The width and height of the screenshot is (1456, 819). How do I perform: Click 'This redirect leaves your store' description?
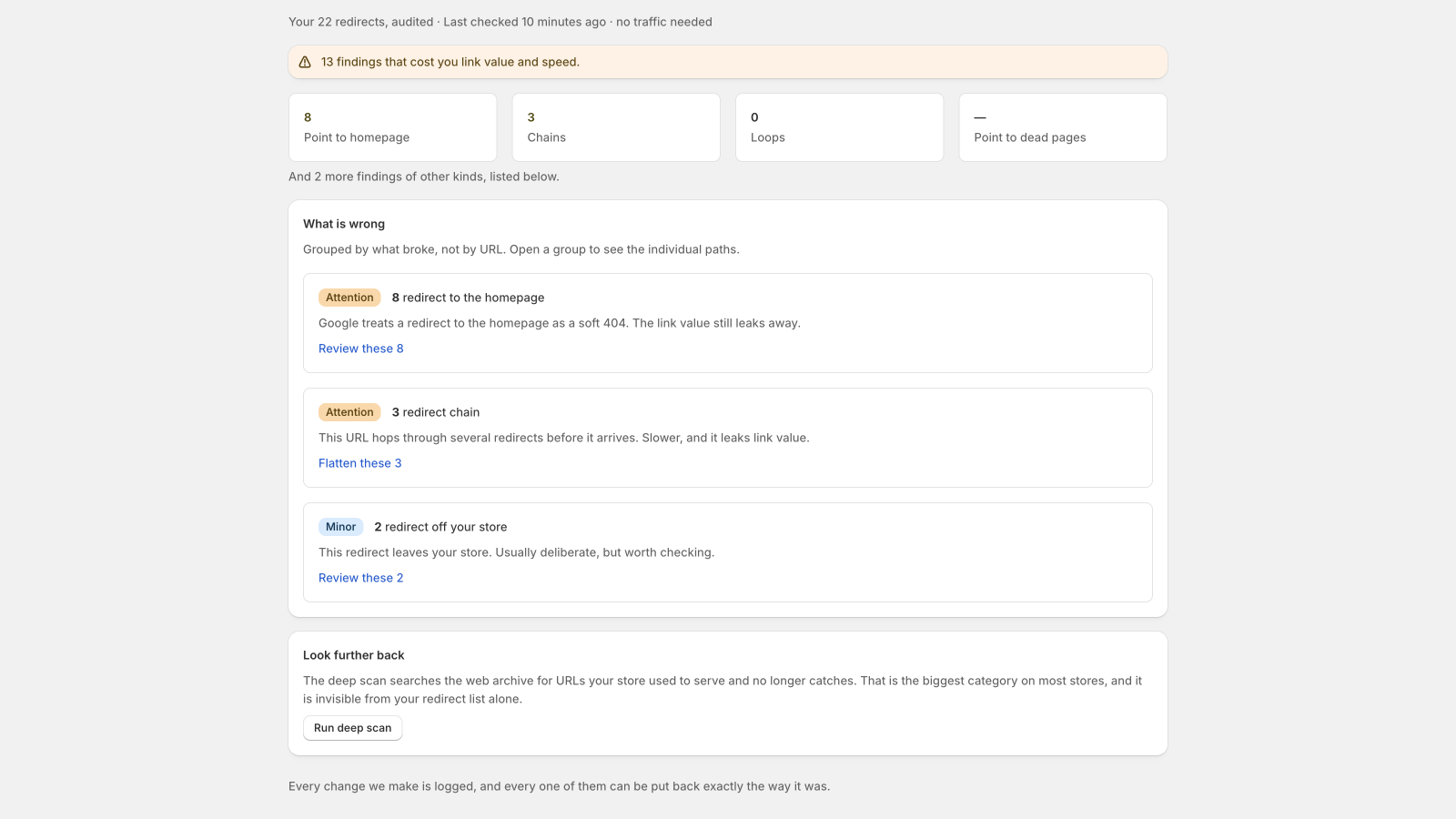coord(516,552)
